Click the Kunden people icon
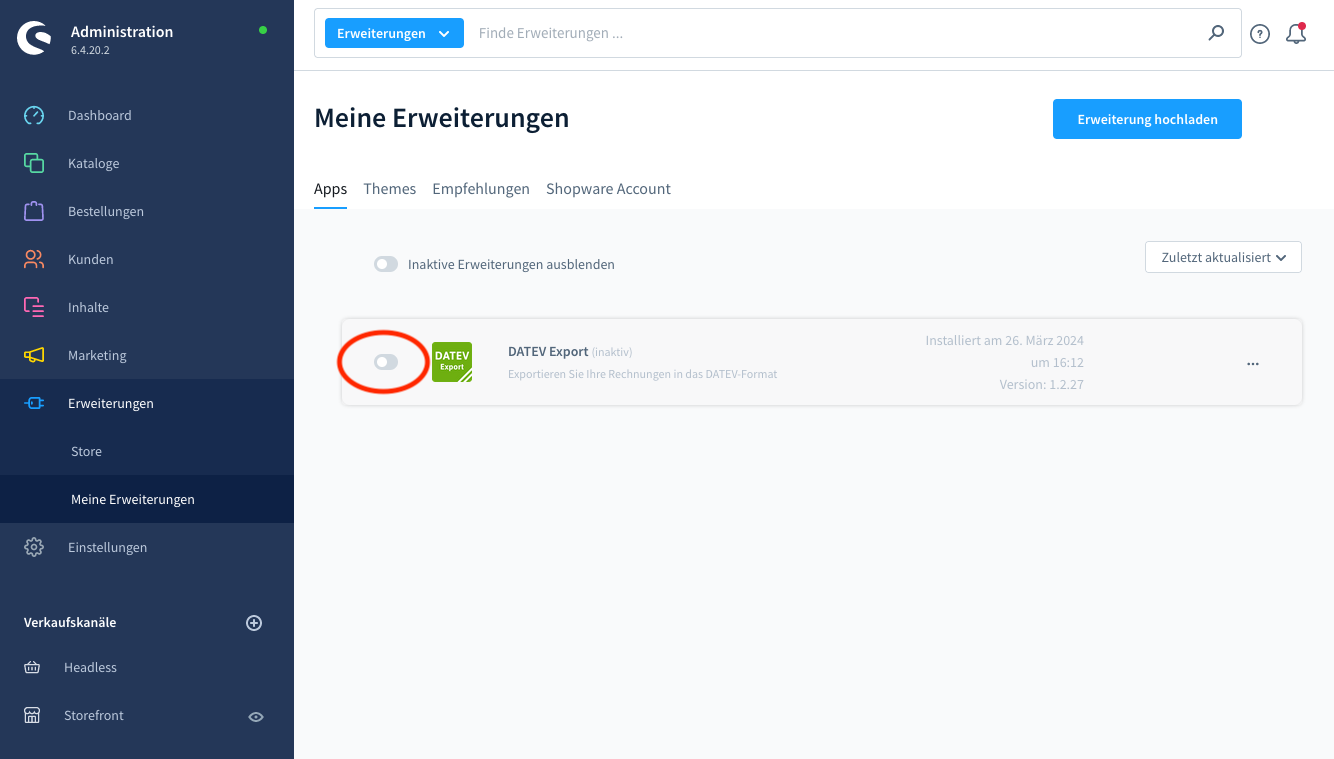1334x759 pixels. click(34, 259)
